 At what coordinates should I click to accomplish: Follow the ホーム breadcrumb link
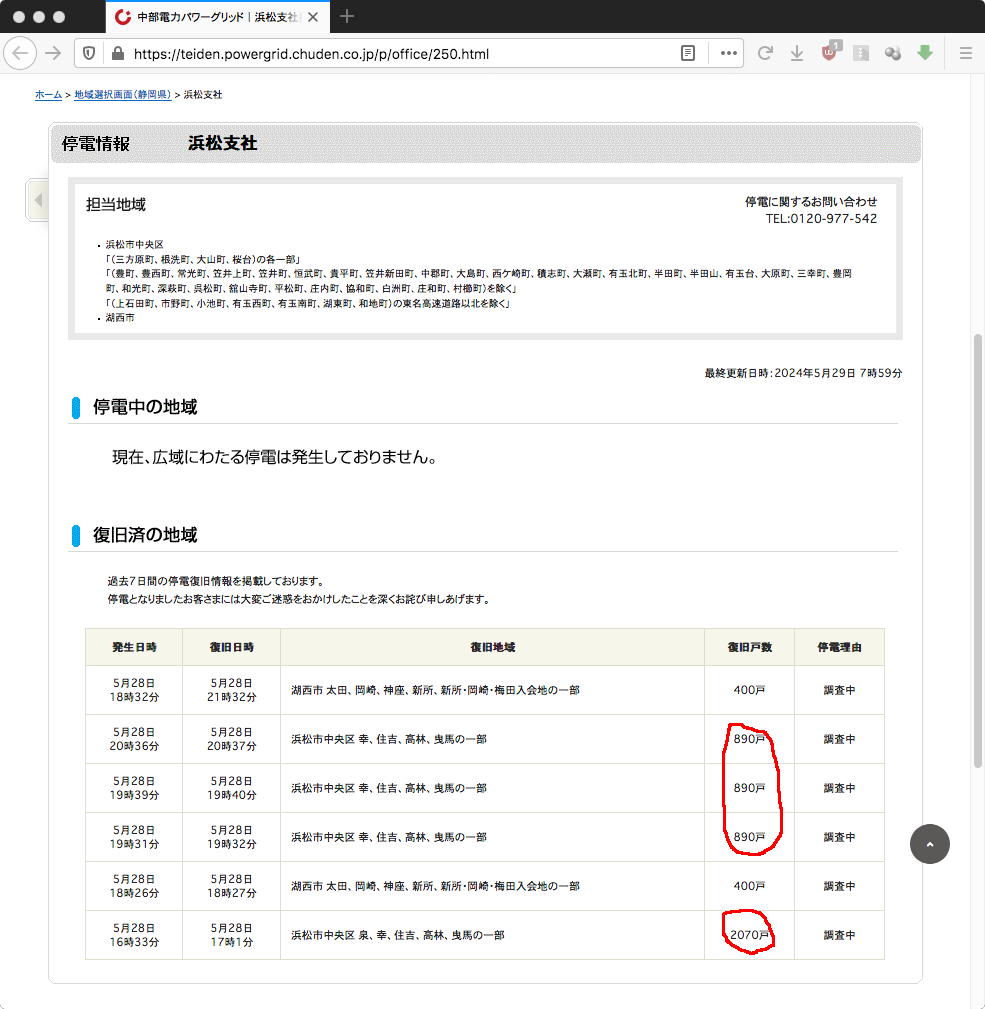coord(48,95)
